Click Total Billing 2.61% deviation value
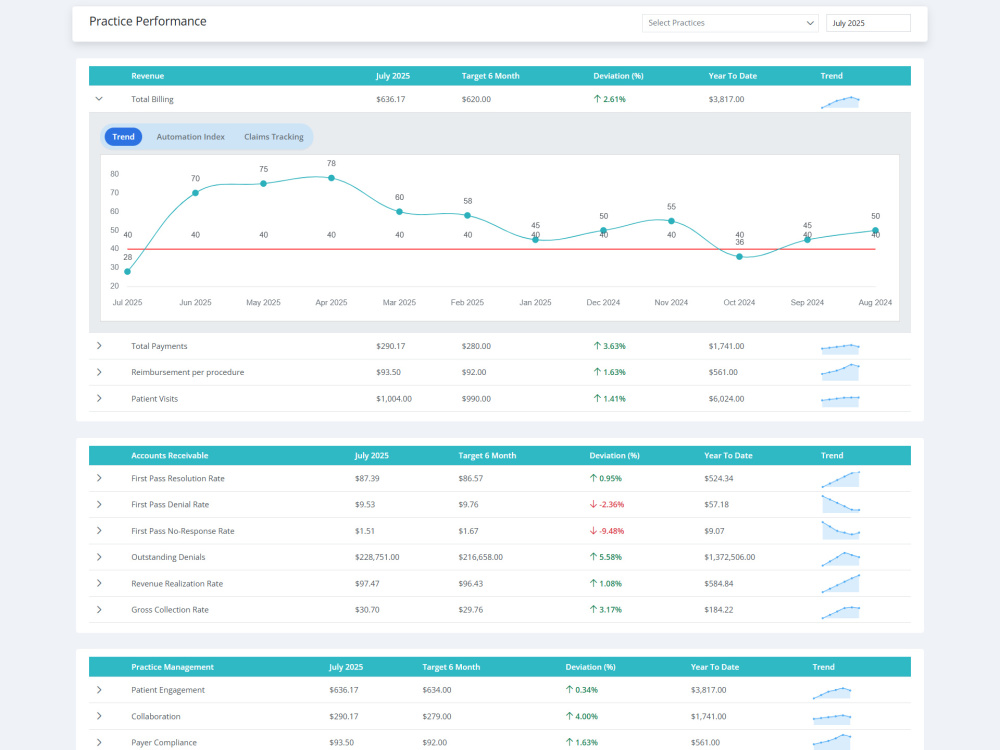Image resolution: width=1000 pixels, height=750 pixels. [x=610, y=99]
